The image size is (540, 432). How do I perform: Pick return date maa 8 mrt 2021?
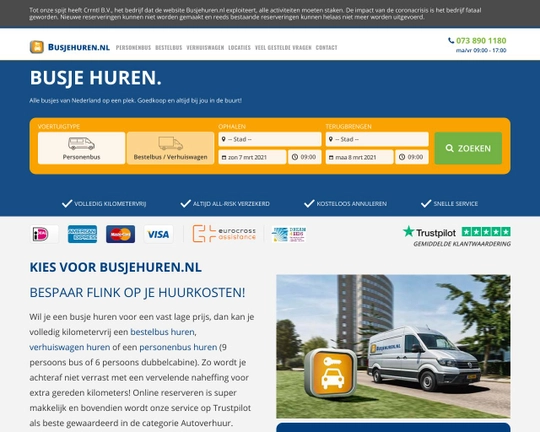(x=360, y=157)
